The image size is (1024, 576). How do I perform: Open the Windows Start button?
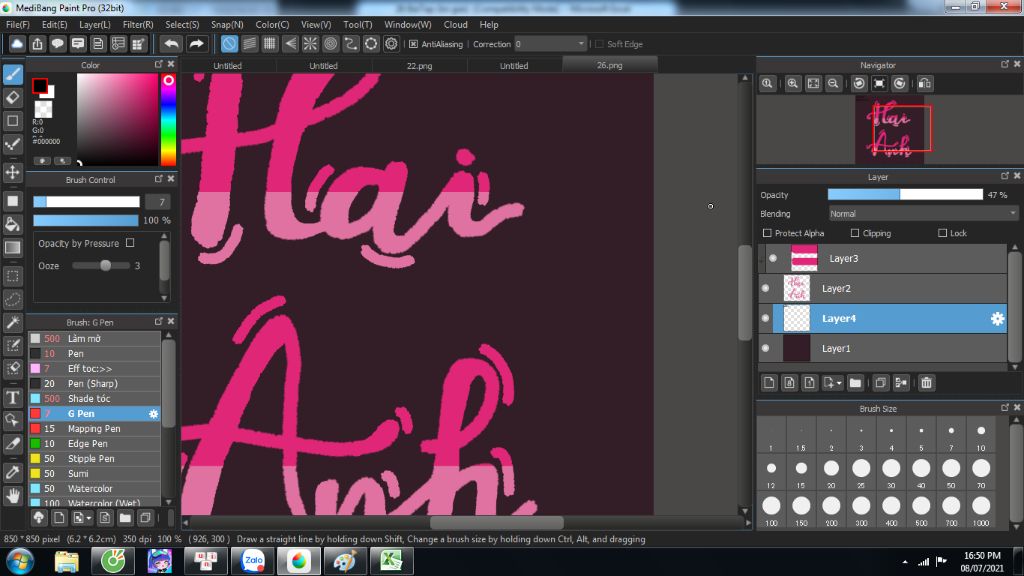click(20, 561)
